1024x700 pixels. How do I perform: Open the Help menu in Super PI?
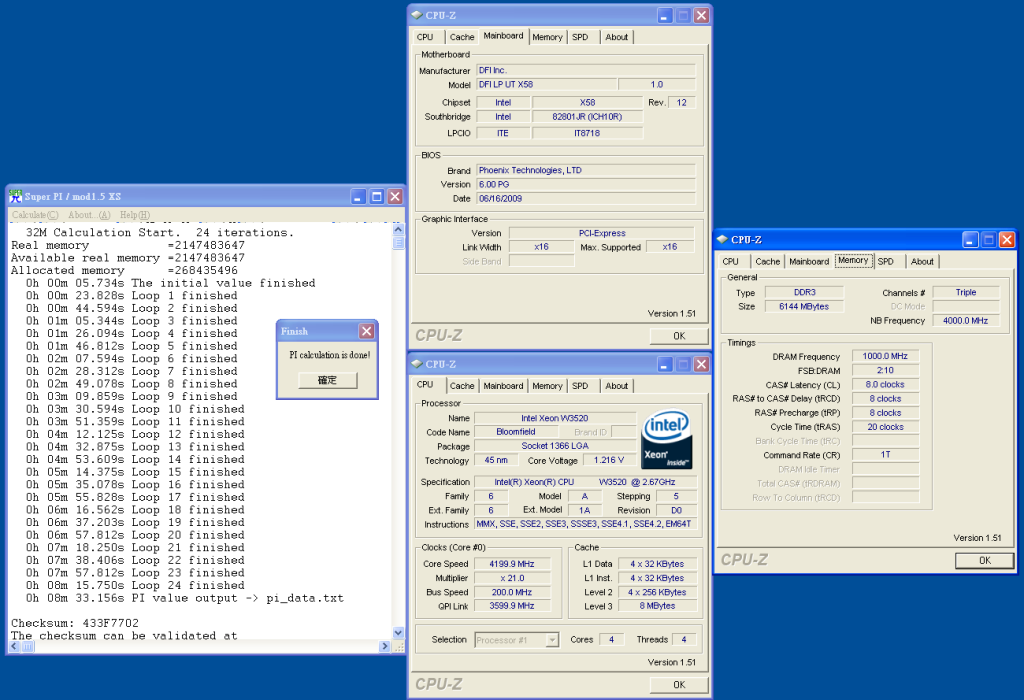click(135, 215)
